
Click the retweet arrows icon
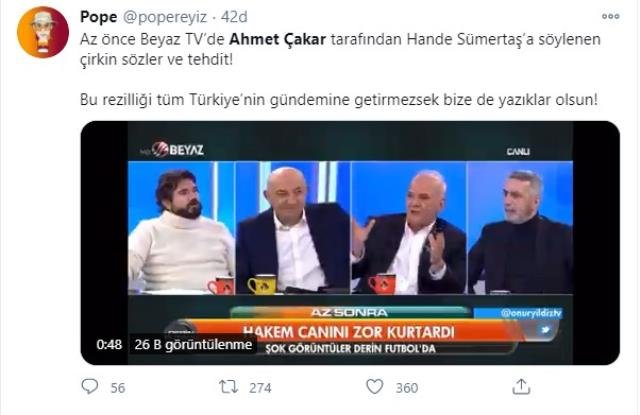click(228, 387)
